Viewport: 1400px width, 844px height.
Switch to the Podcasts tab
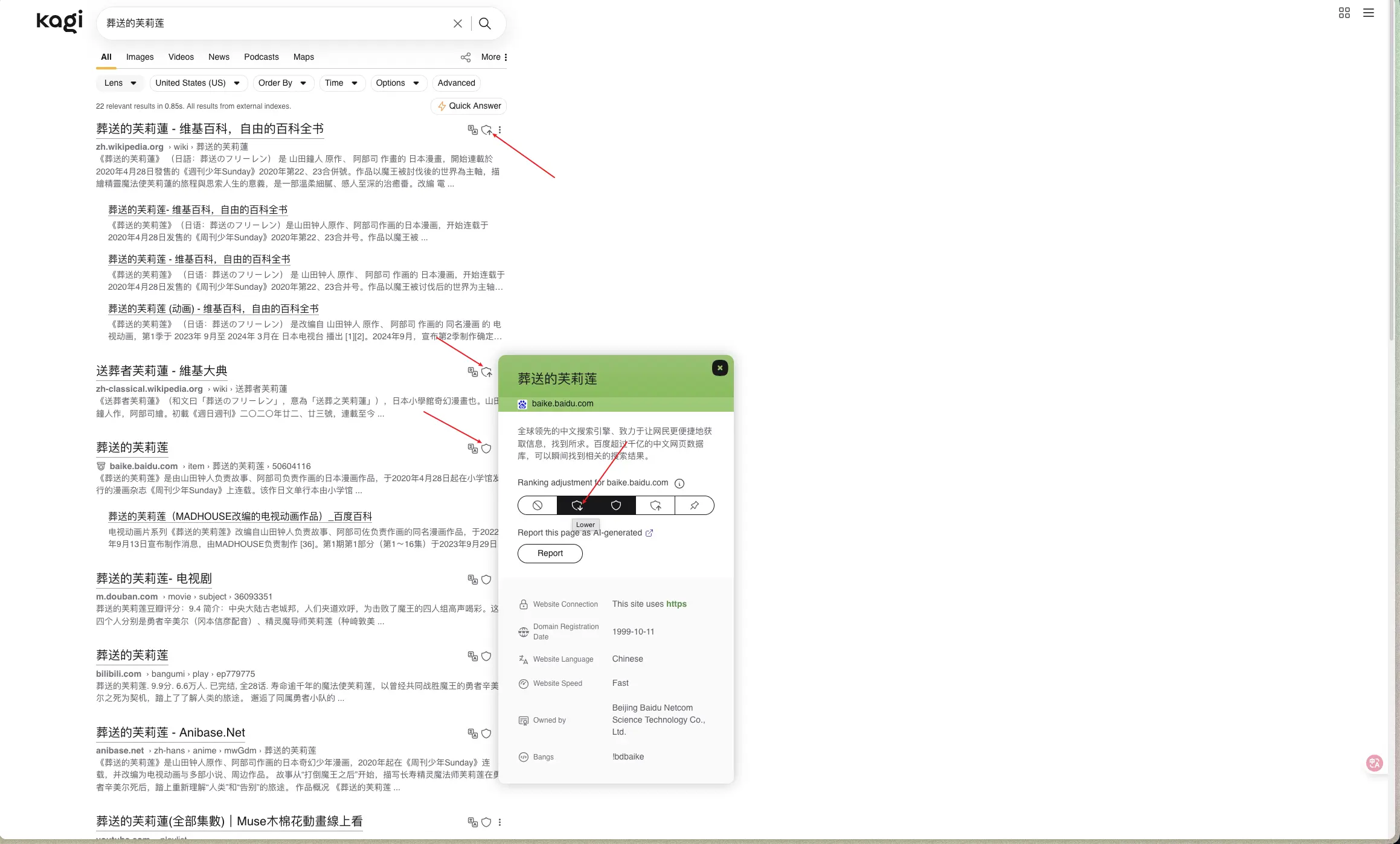pos(261,57)
